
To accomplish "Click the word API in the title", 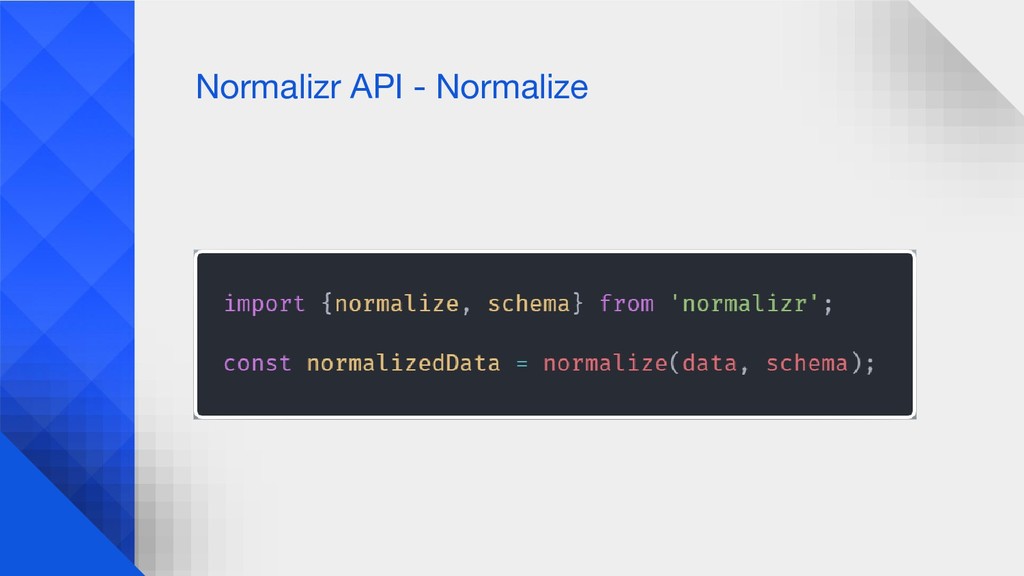I will pos(377,87).
